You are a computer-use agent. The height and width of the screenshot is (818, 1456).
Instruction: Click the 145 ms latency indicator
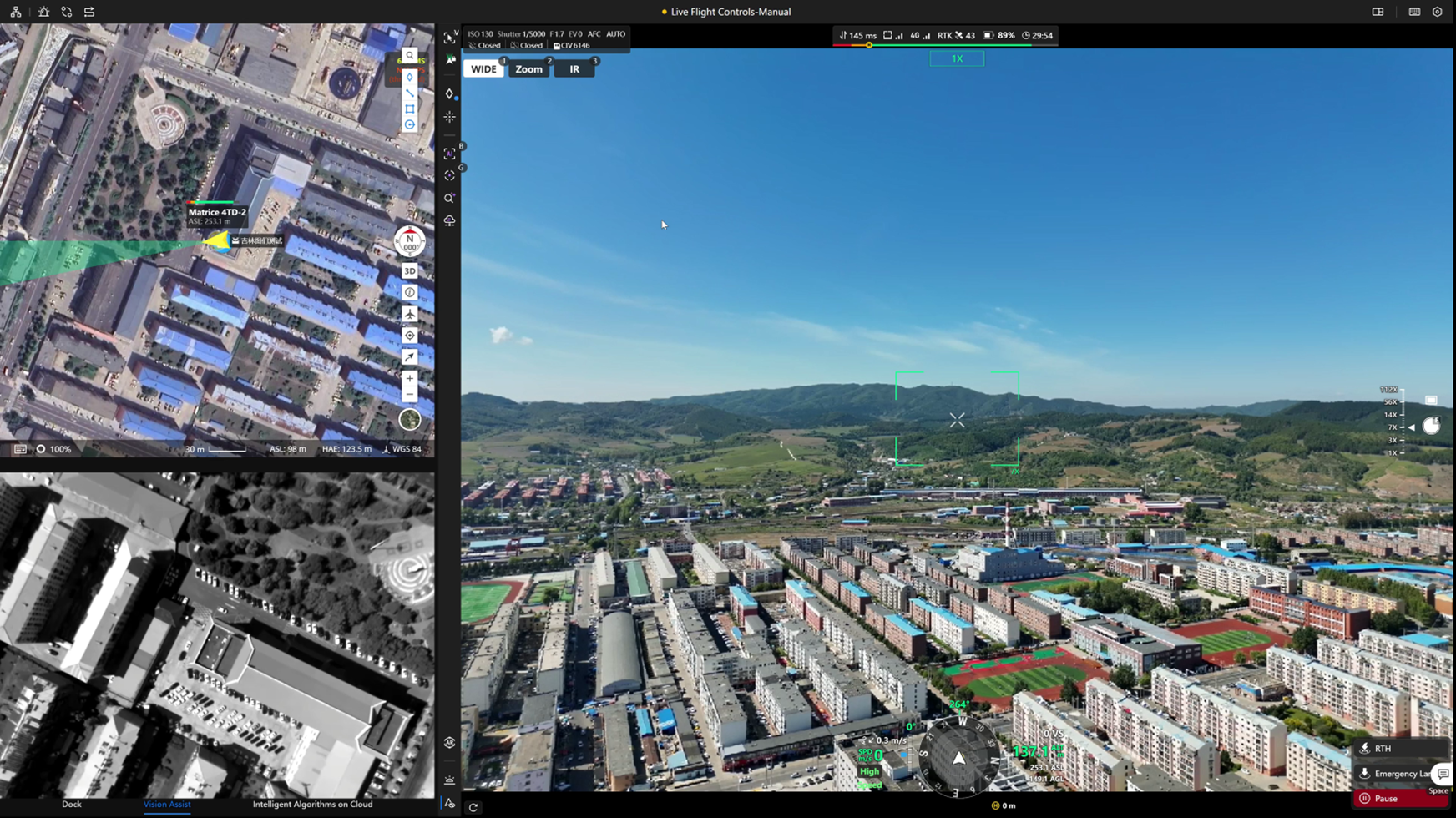tap(857, 35)
